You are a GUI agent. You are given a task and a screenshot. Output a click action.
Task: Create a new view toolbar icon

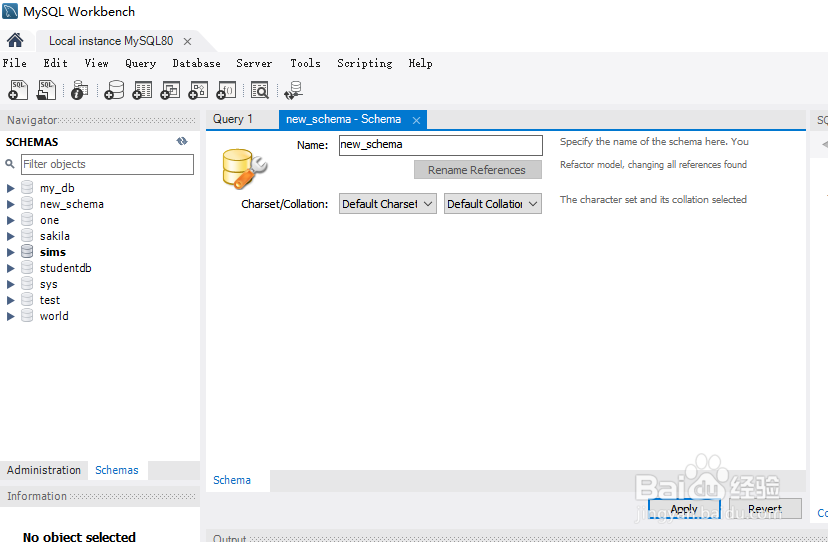pyautogui.click(x=170, y=90)
